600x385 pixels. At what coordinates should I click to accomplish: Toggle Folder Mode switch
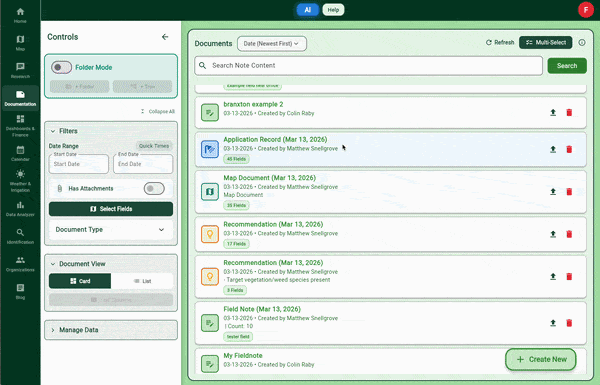click(x=61, y=67)
